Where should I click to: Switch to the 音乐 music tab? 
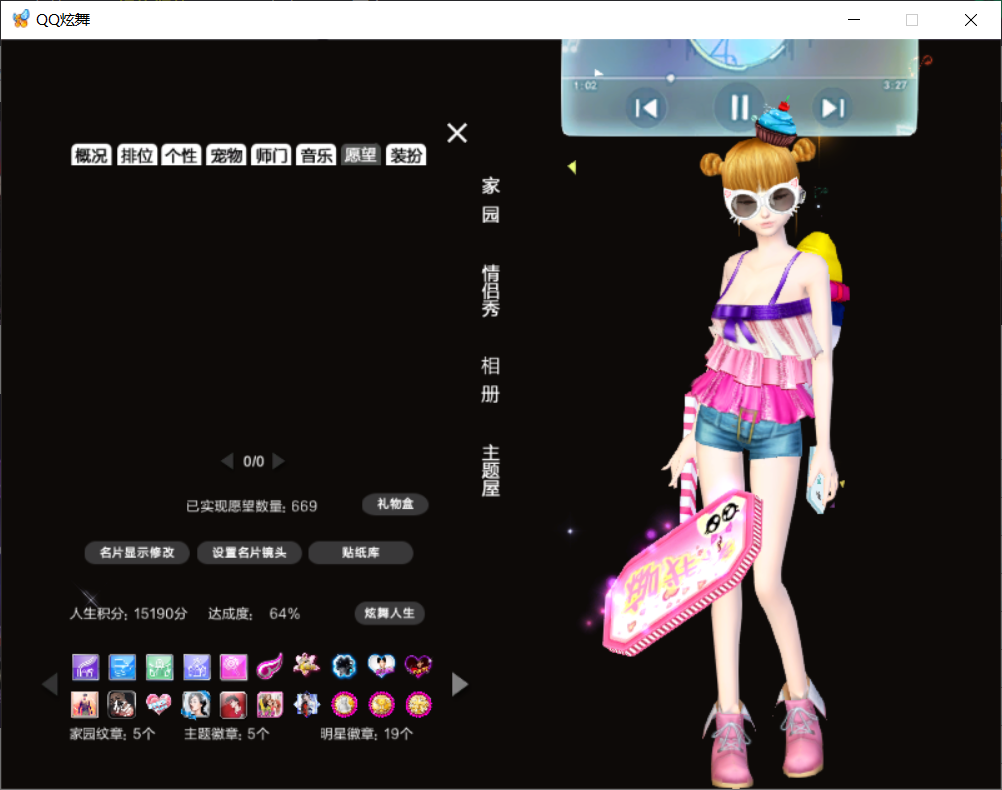[316, 155]
